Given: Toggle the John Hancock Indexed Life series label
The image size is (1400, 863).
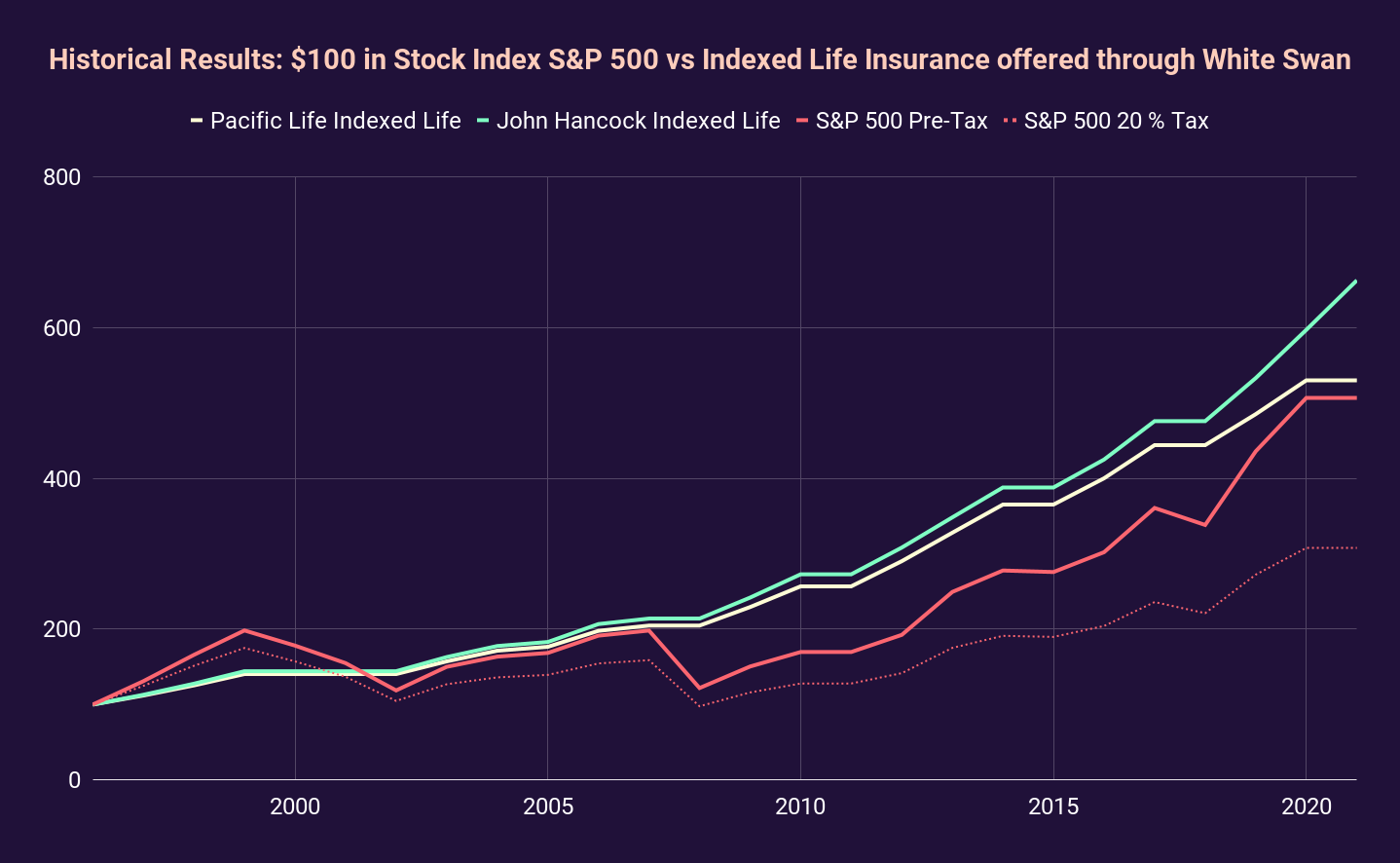Looking at the screenshot, I should point(638,121).
